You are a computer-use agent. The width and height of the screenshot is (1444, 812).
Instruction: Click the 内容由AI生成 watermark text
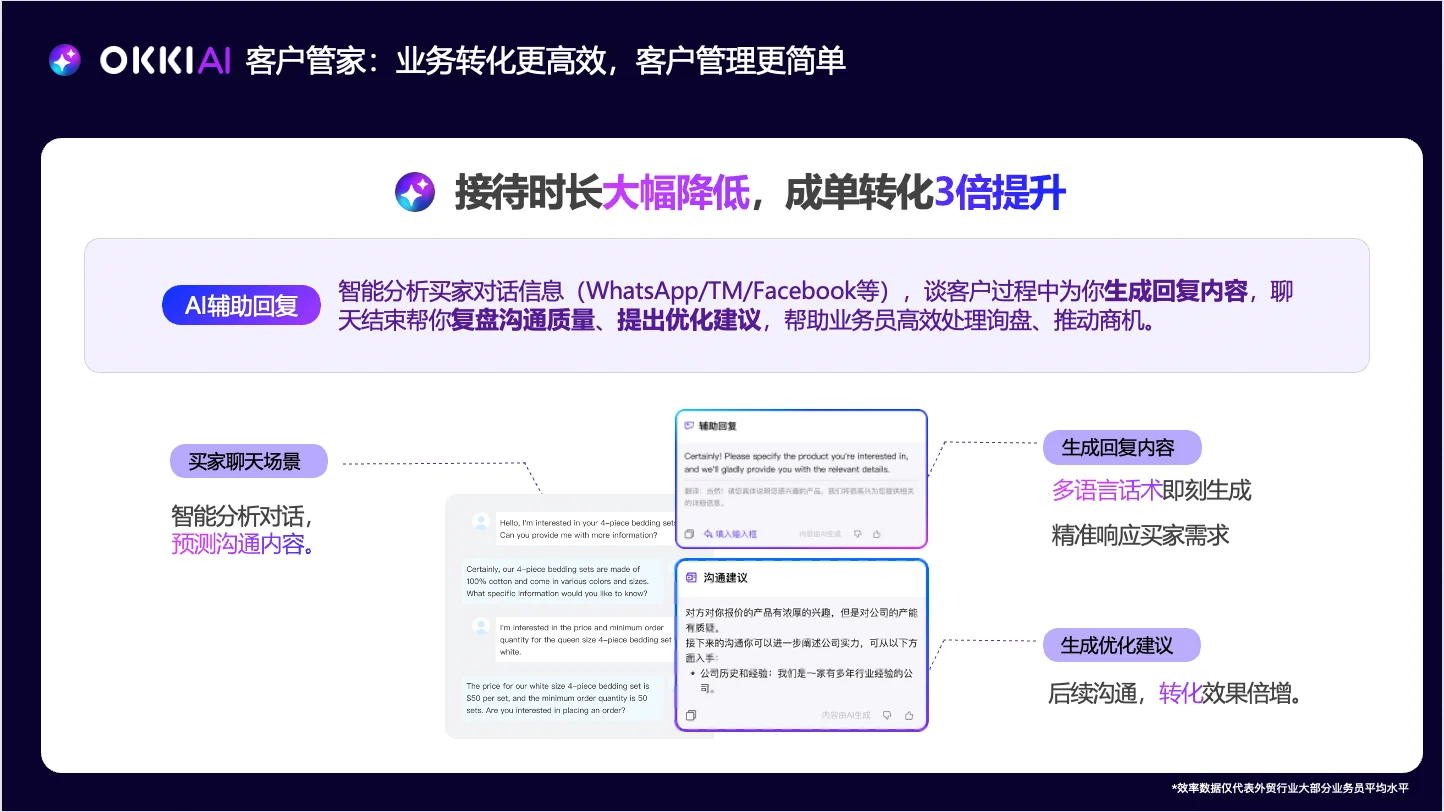(820, 533)
